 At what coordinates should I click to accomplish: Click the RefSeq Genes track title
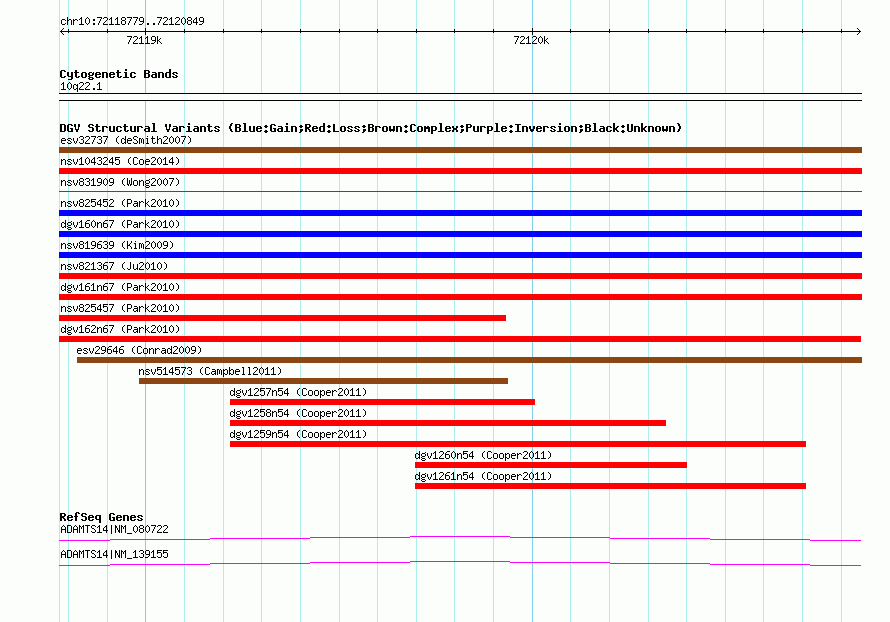click(x=101, y=517)
